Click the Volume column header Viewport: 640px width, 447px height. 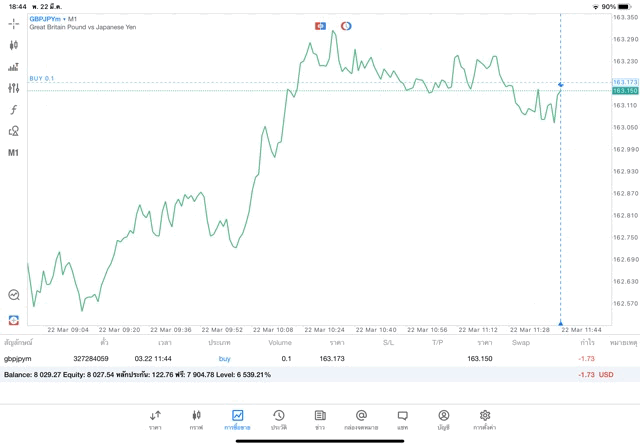click(280, 342)
